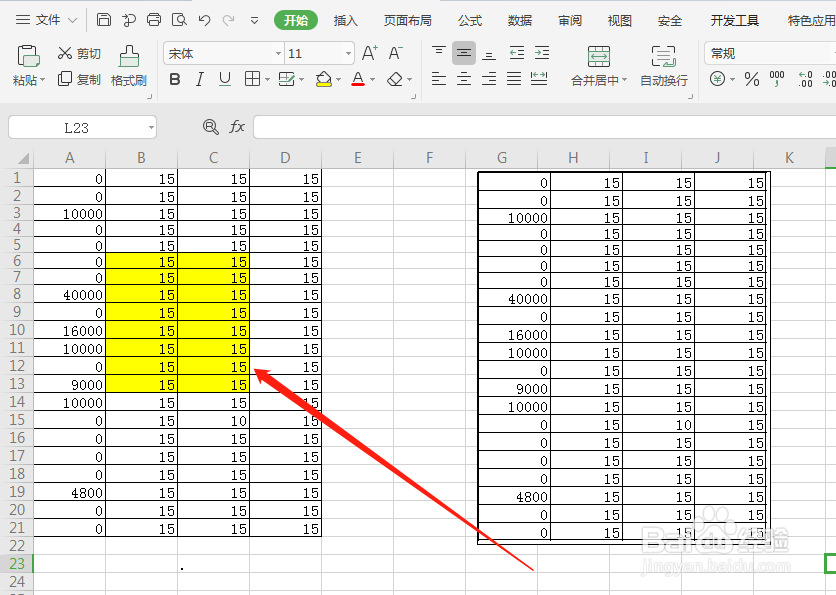
Task: Switch to the 审阅 Review tab
Action: pyautogui.click(x=570, y=20)
